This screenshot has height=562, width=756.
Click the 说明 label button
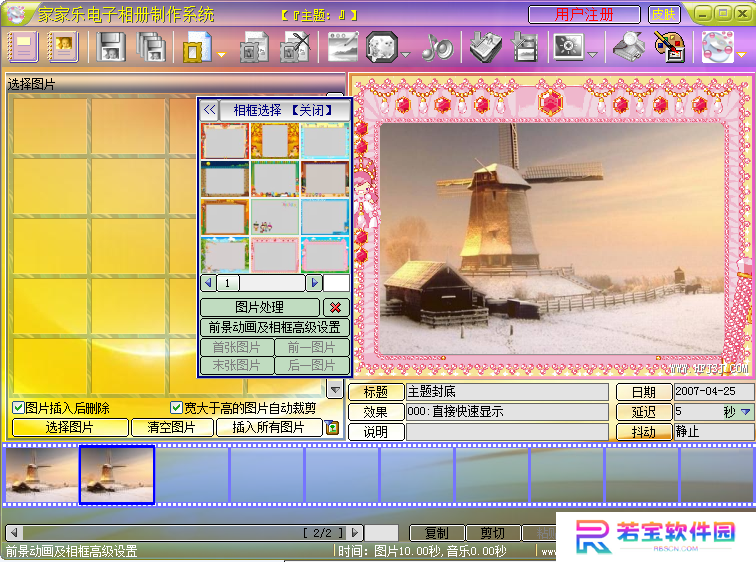(x=376, y=432)
